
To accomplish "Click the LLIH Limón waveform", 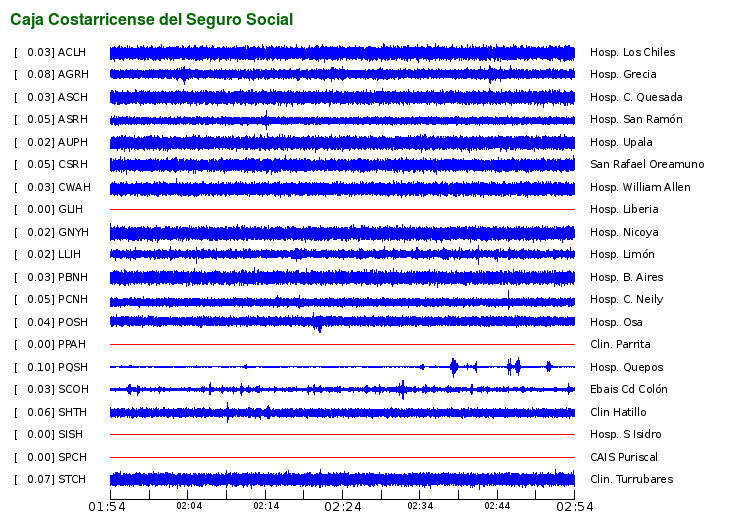I will click(x=342, y=254).
